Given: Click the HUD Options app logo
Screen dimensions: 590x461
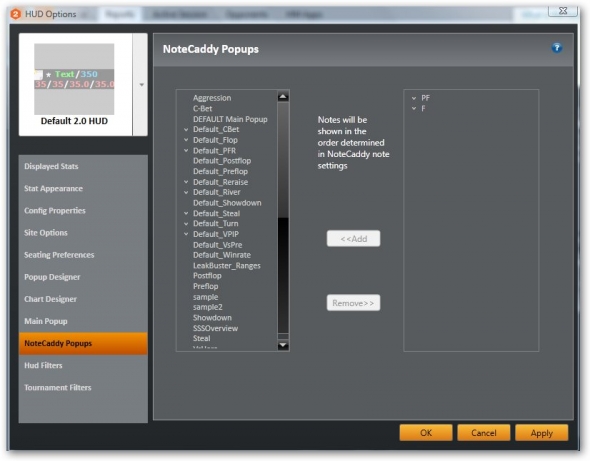Looking at the screenshot, I should click(x=16, y=14).
